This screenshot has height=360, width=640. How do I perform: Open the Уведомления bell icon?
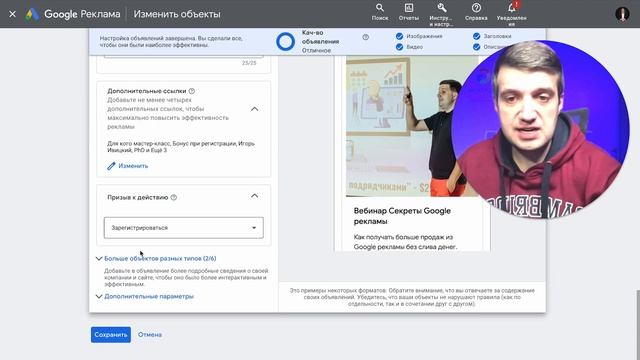tap(511, 13)
